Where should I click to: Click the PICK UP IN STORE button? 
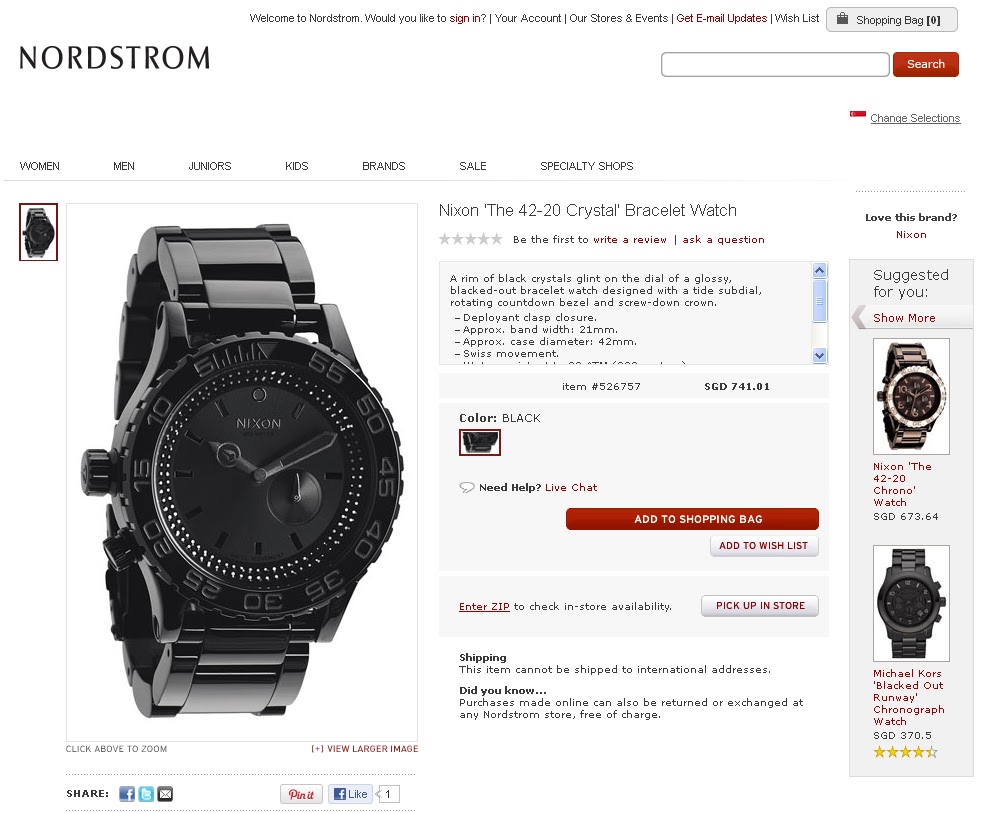point(760,606)
